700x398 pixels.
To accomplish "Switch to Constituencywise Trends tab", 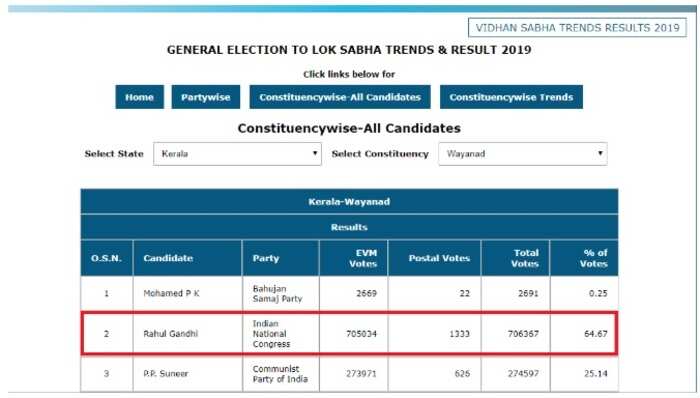I will pyautogui.click(x=511, y=97).
